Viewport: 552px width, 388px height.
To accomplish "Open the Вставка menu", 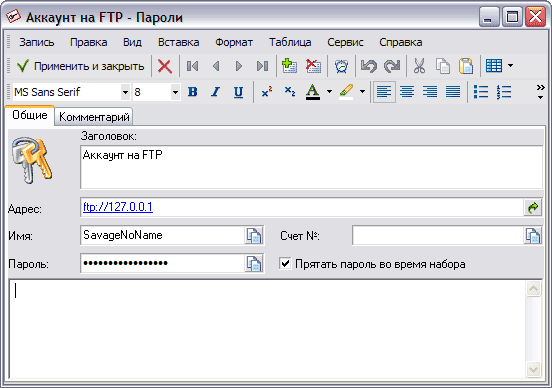I will pyautogui.click(x=178, y=42).
